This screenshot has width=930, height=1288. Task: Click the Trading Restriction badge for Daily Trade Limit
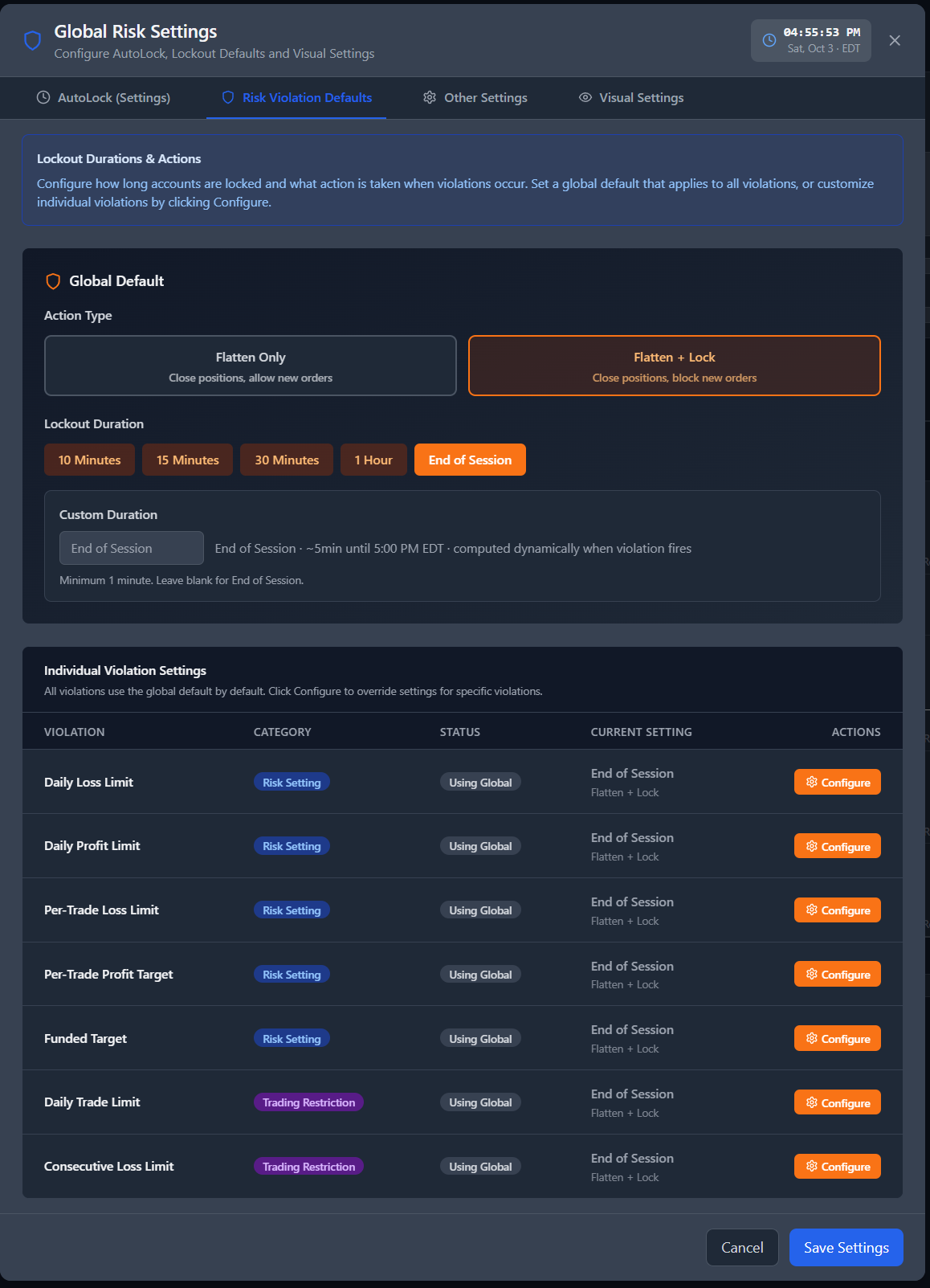(308, 1102)
